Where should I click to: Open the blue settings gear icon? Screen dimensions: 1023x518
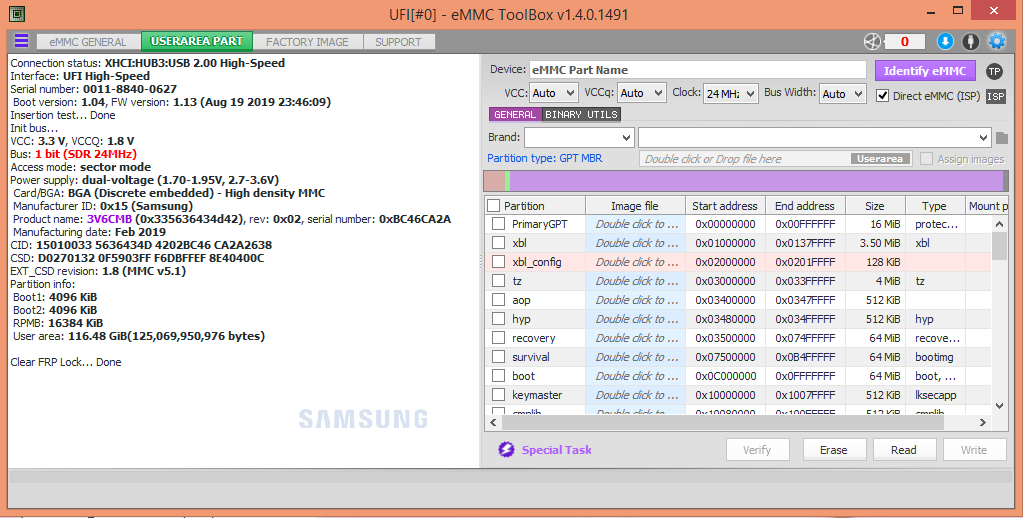(997, 42)
